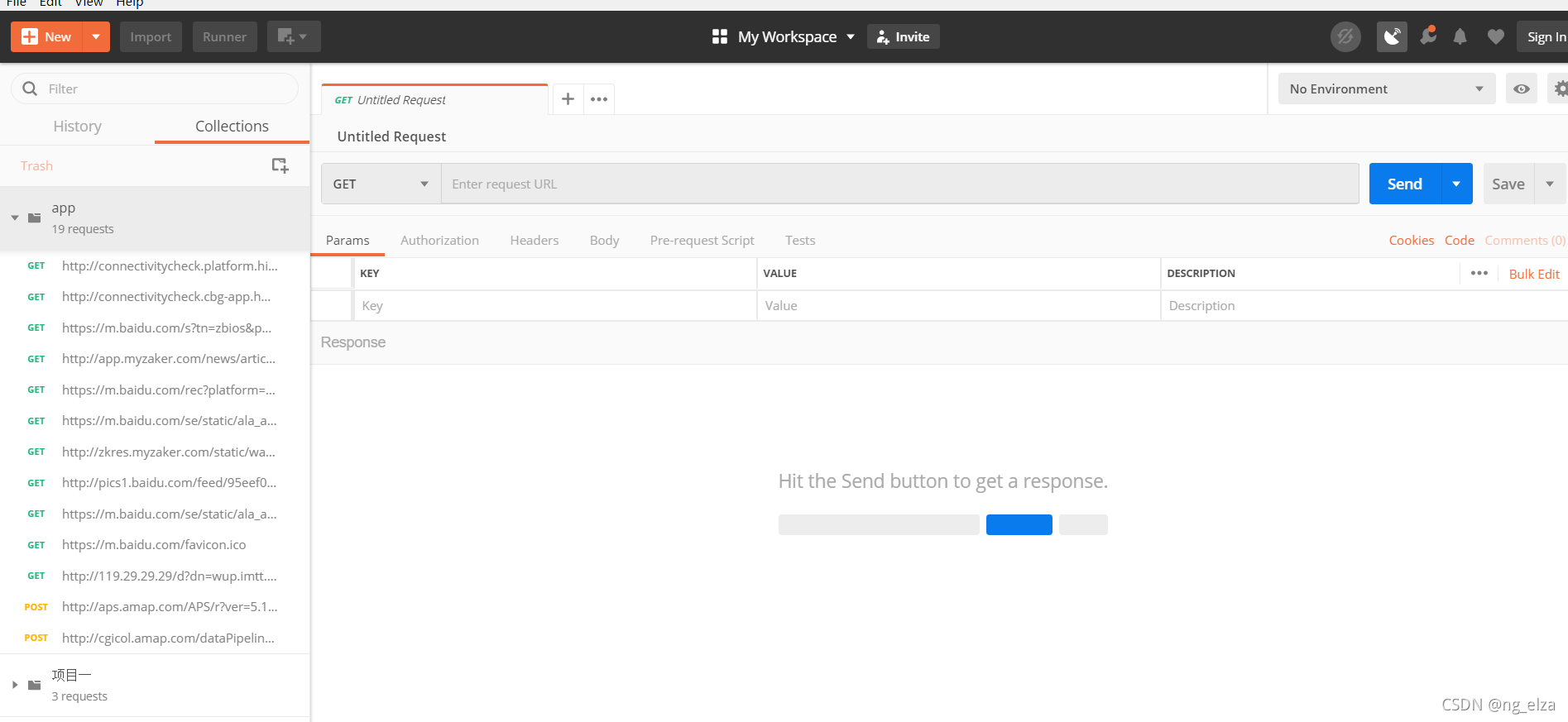Click the environment quick look eye icon
1568x722 pixels.
click(1522, 88)
